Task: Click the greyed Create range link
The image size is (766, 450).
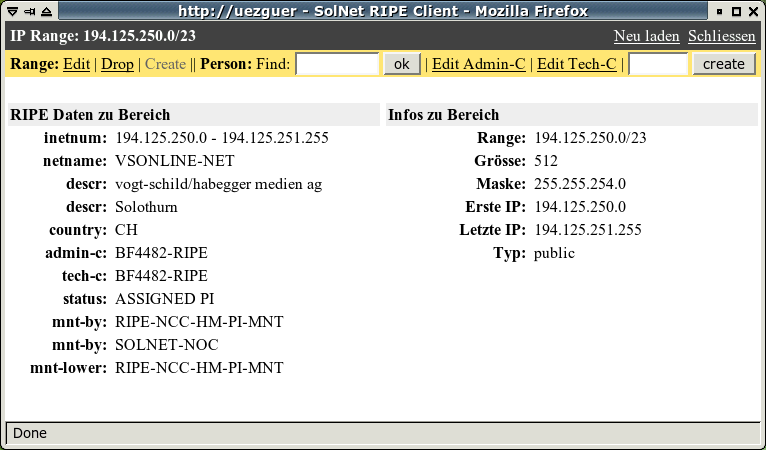Action: pyautogui.click(x=165, y=64)
